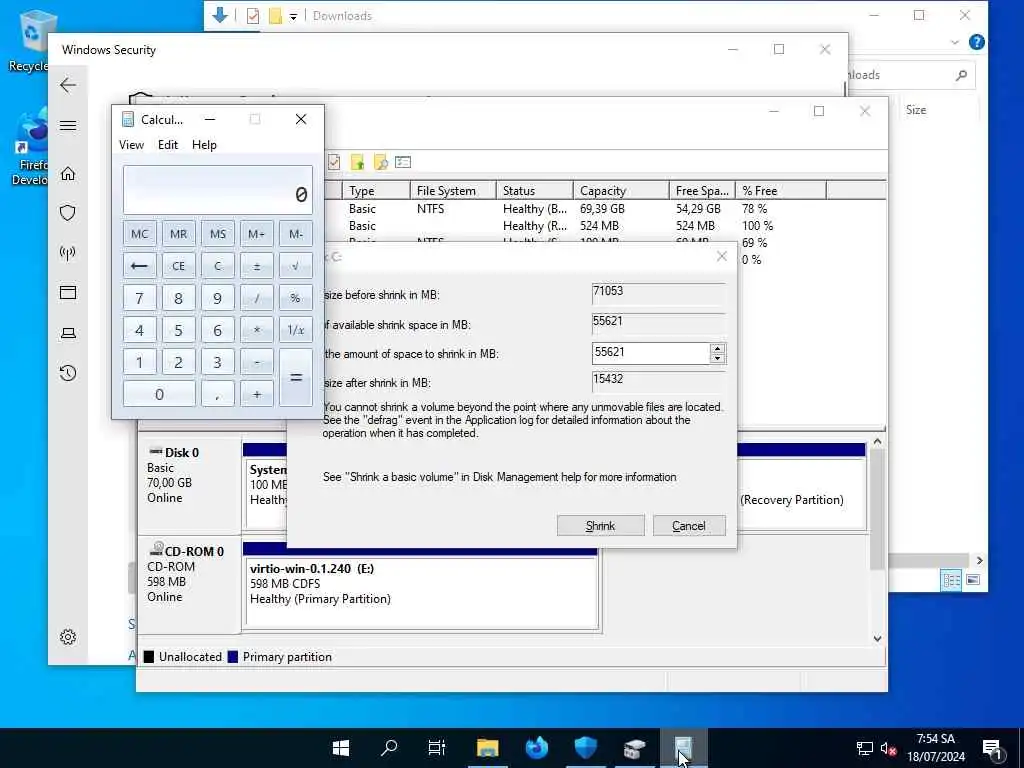Close the shrink dialog with X
The image size is (1024, 768).
tap(722, 256)
